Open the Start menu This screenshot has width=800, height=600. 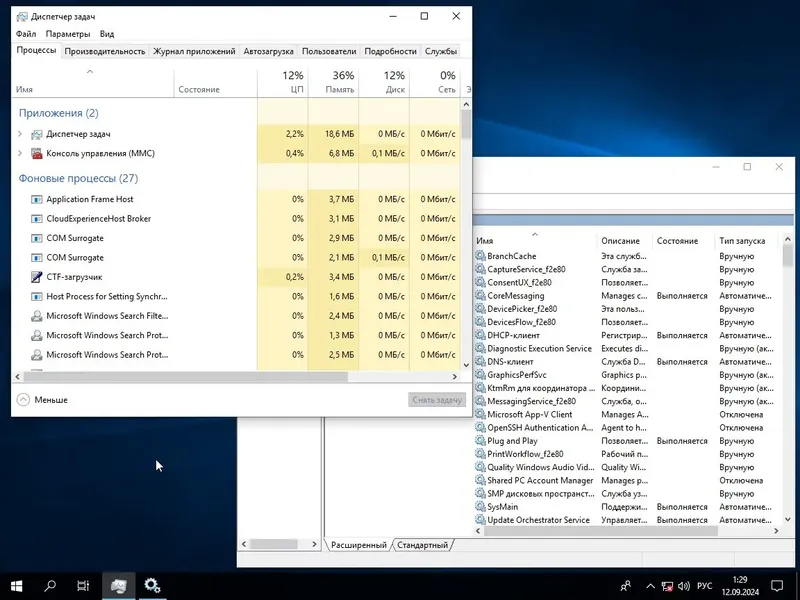[x=18, y=585]
